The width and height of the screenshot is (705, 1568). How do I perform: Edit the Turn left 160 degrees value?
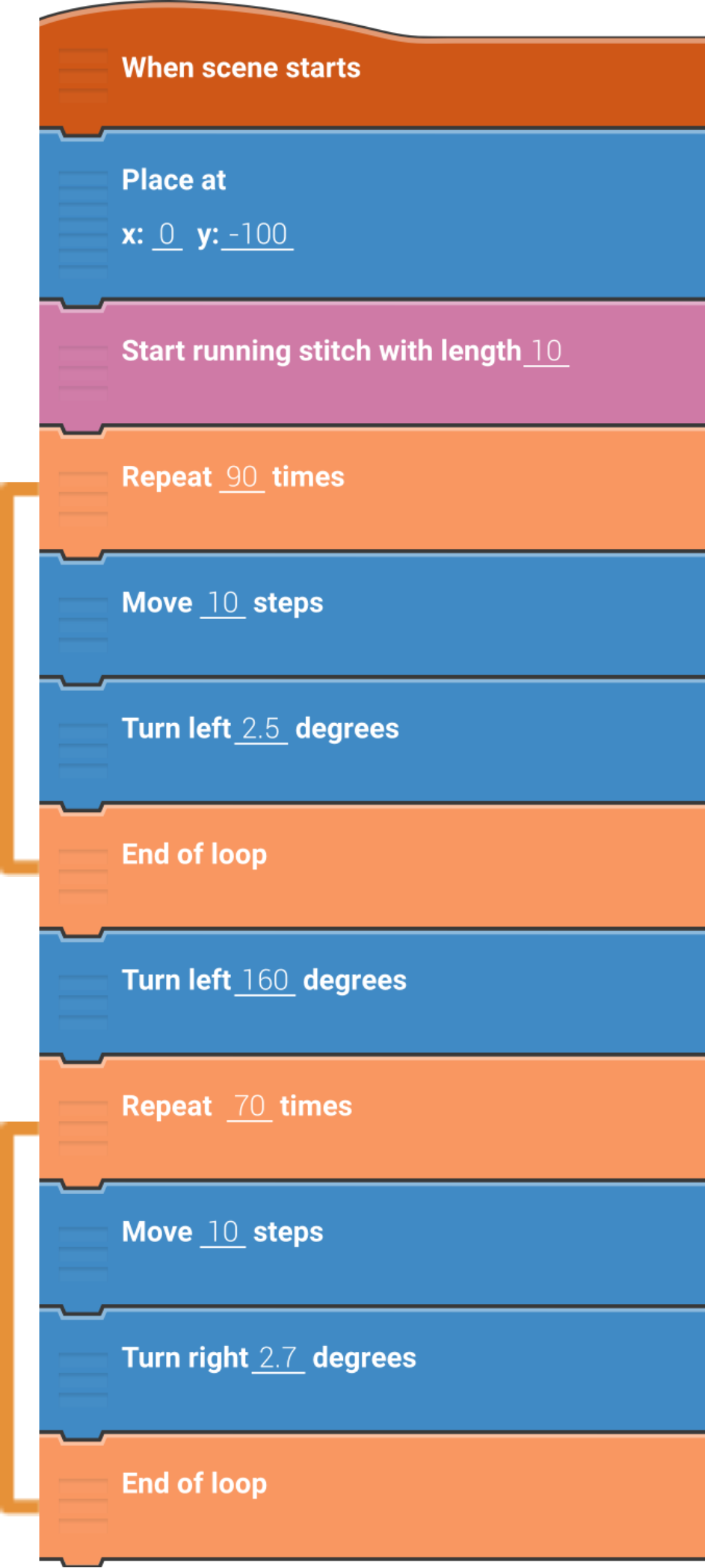[x=265, y=980]
